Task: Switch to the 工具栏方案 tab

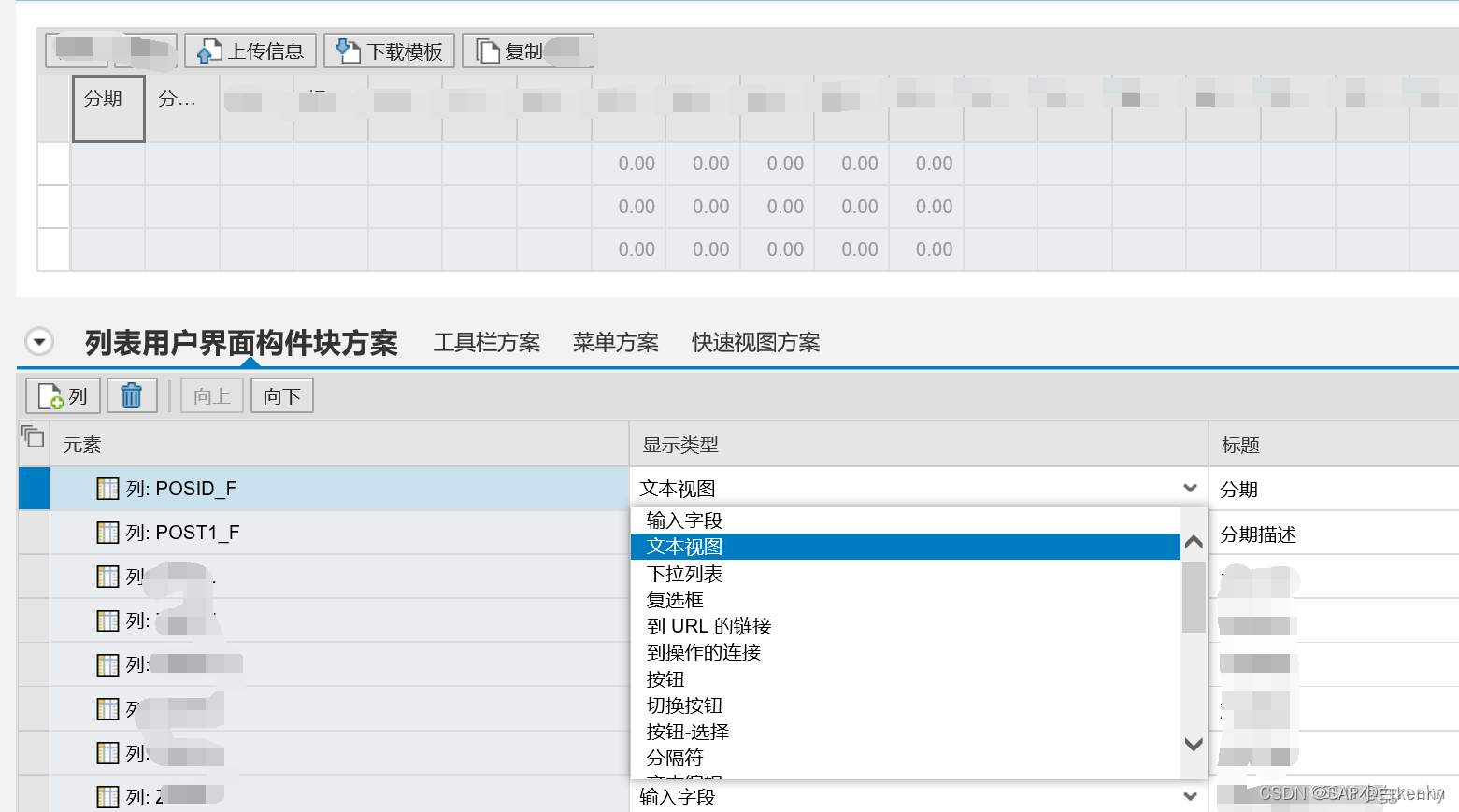Action: 486,342
